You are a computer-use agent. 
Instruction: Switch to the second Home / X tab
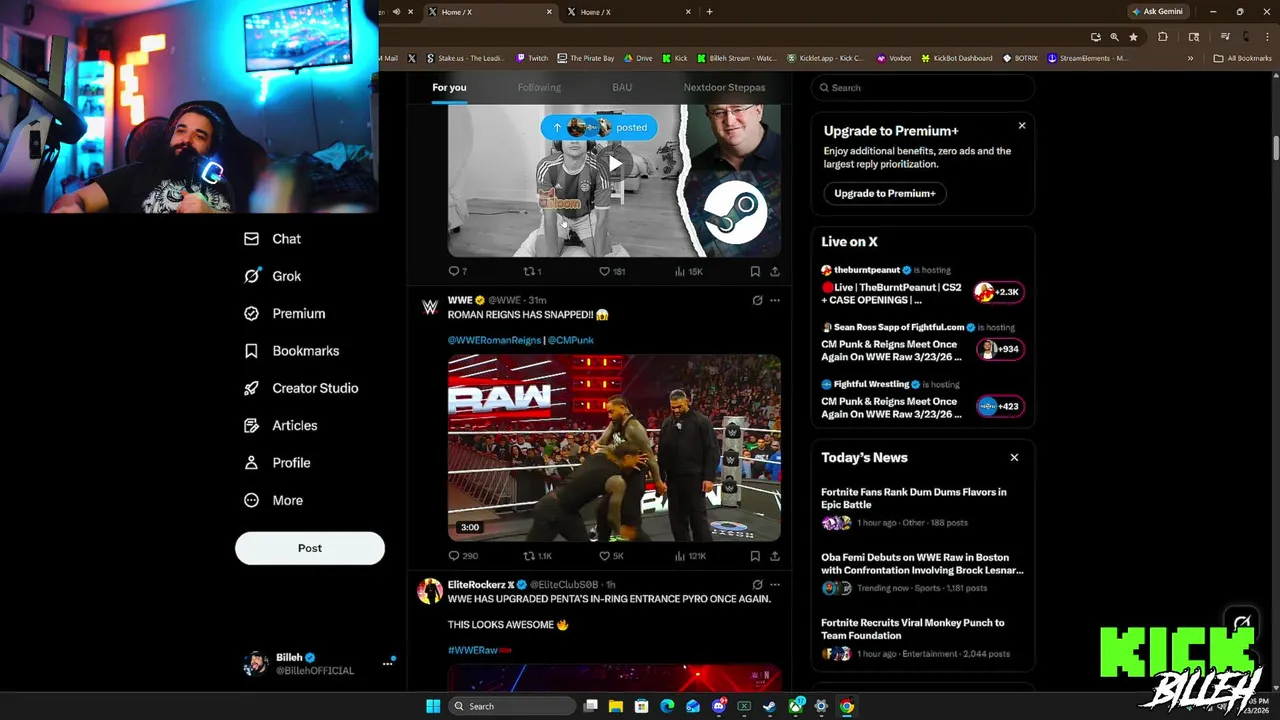coord(627,12)
